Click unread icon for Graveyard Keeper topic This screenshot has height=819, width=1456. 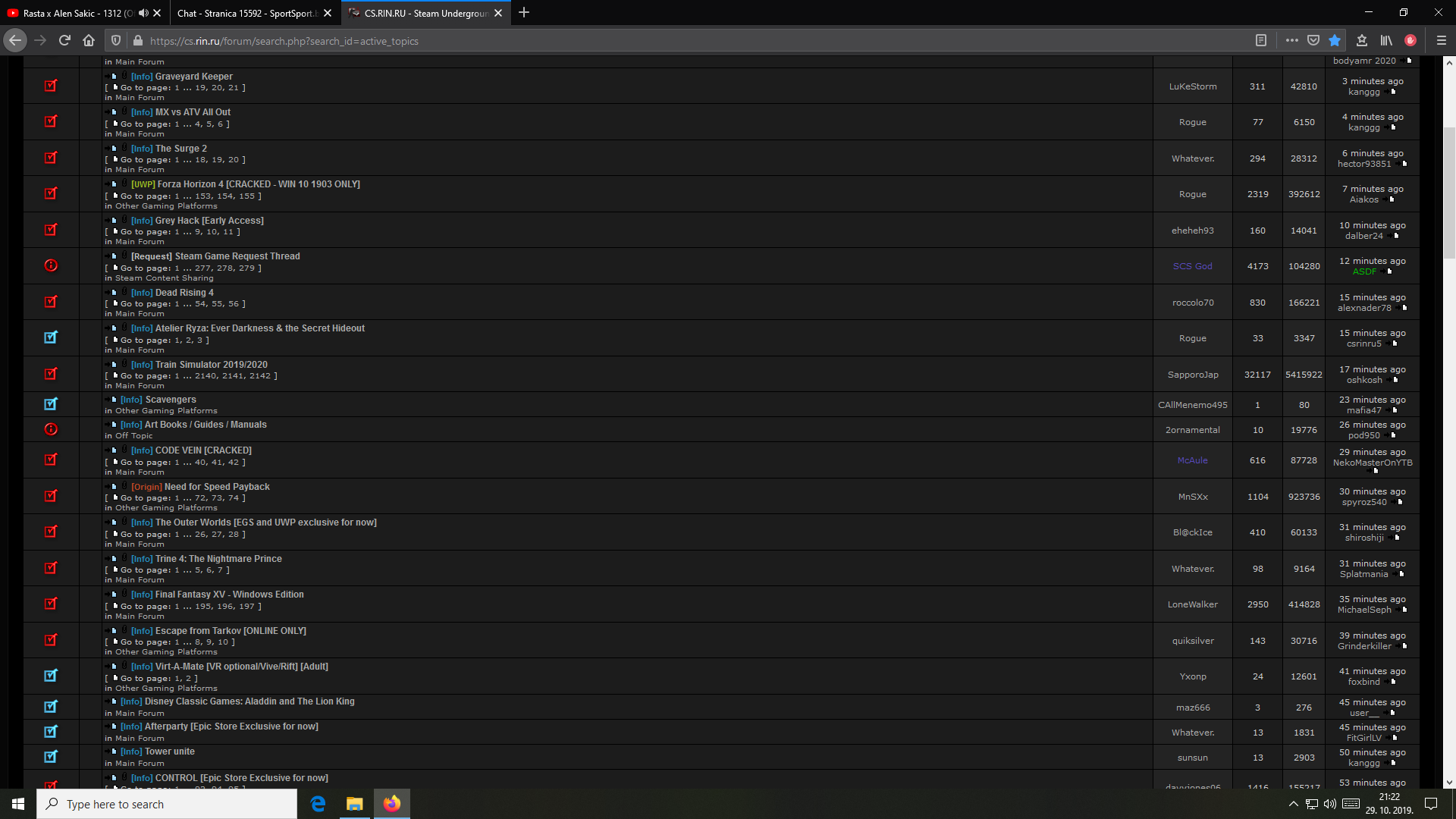click(51, 86)
